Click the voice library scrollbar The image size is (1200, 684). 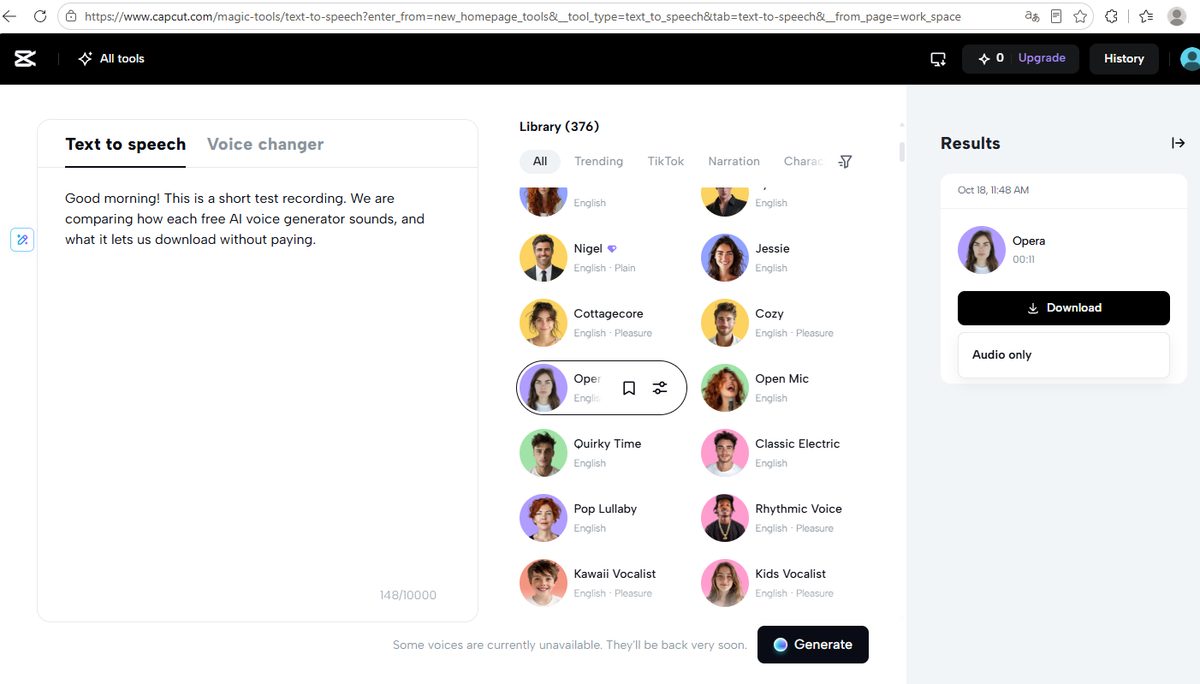tap(902, 152)
